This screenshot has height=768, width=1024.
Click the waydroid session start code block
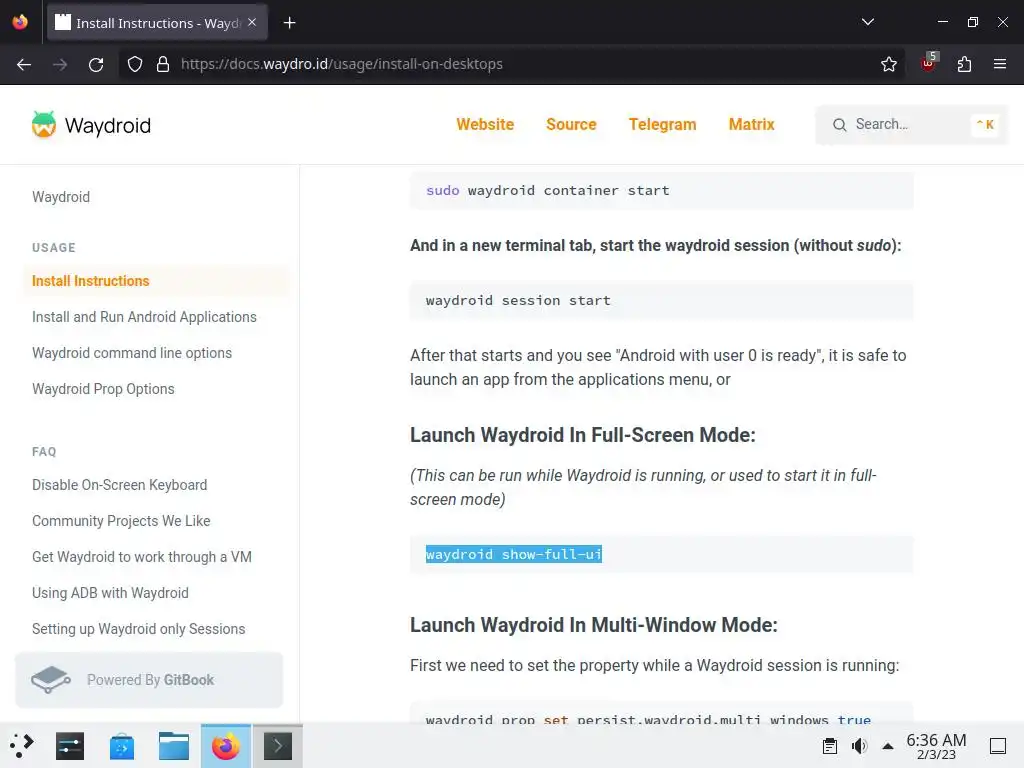pos(662,300)
